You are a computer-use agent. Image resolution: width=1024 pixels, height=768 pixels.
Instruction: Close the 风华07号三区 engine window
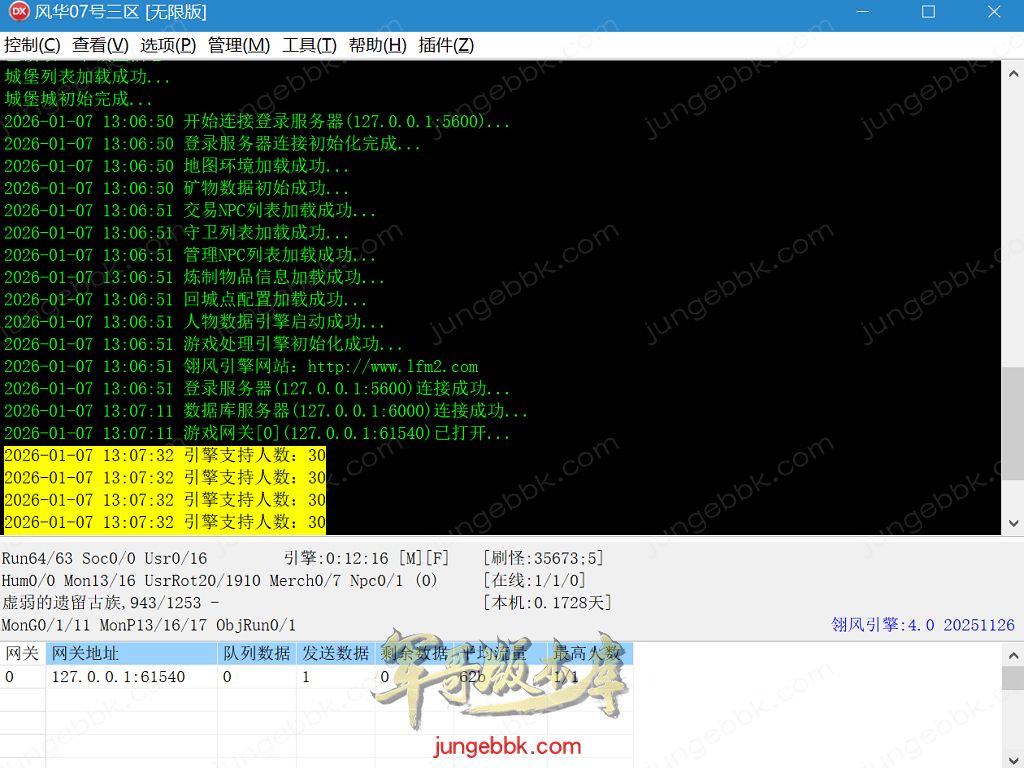994,13
